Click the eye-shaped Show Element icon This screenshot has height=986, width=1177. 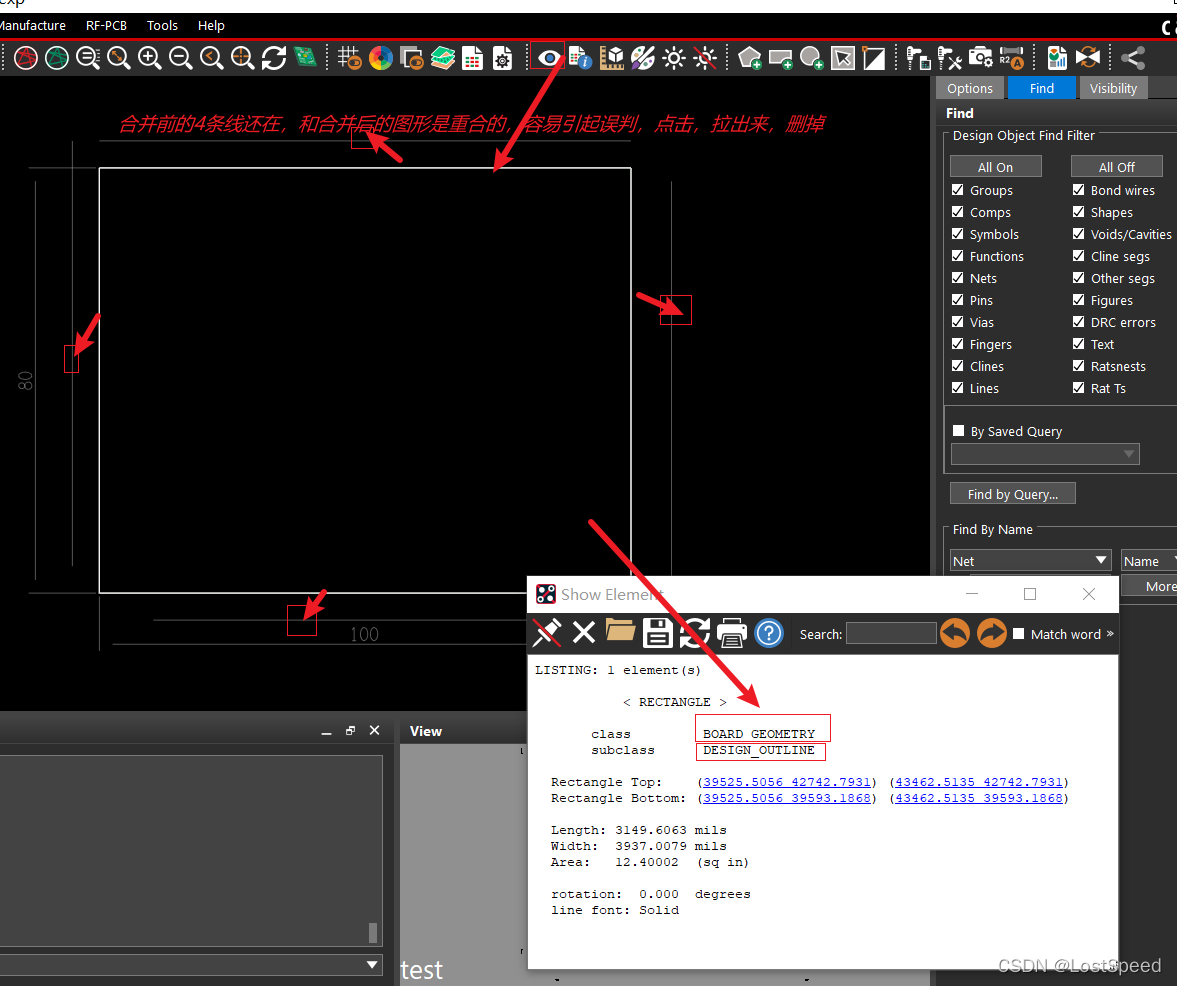(548, 58)
